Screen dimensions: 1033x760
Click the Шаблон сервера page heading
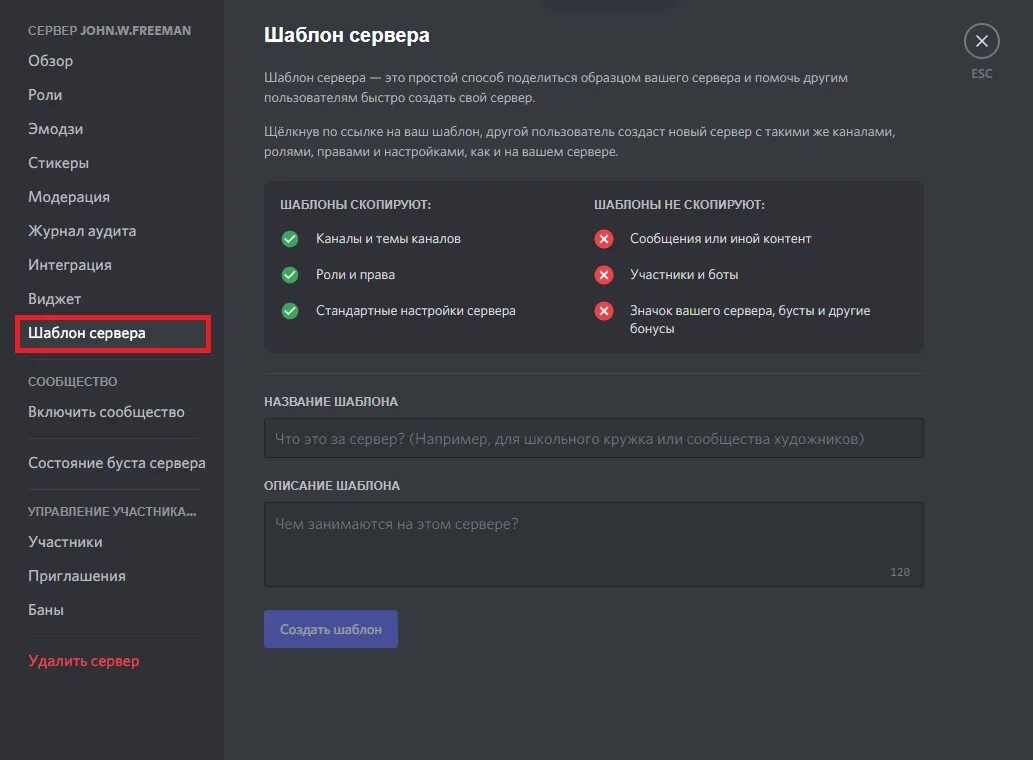click(347, 35)
